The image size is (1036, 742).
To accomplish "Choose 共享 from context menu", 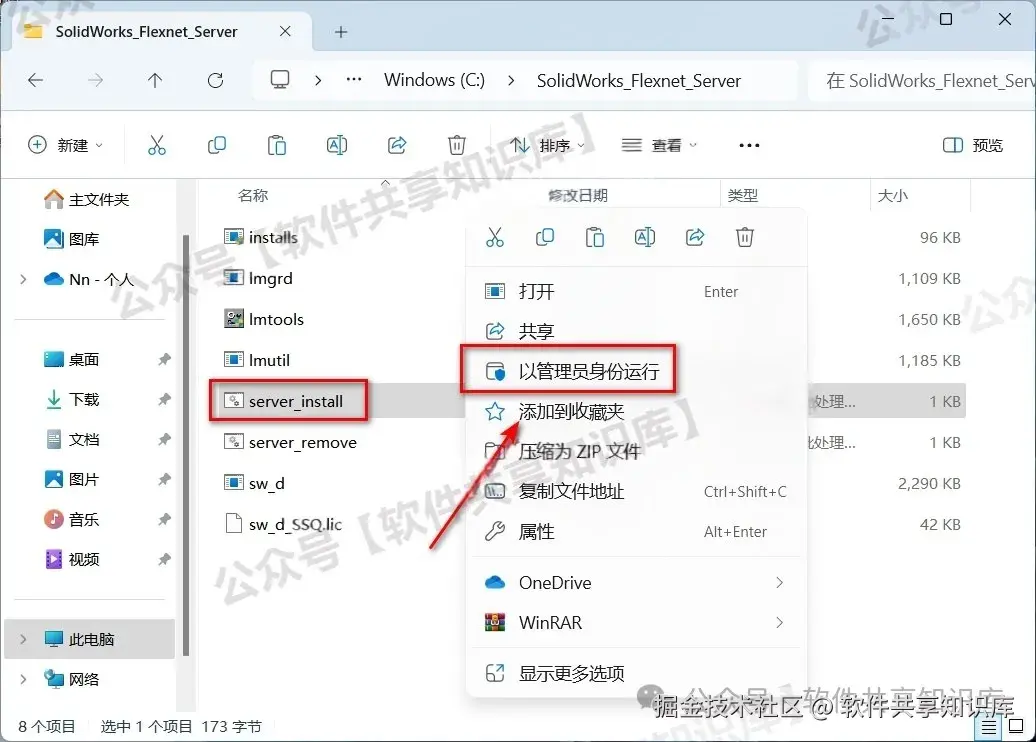I will (x=636, y=331).
